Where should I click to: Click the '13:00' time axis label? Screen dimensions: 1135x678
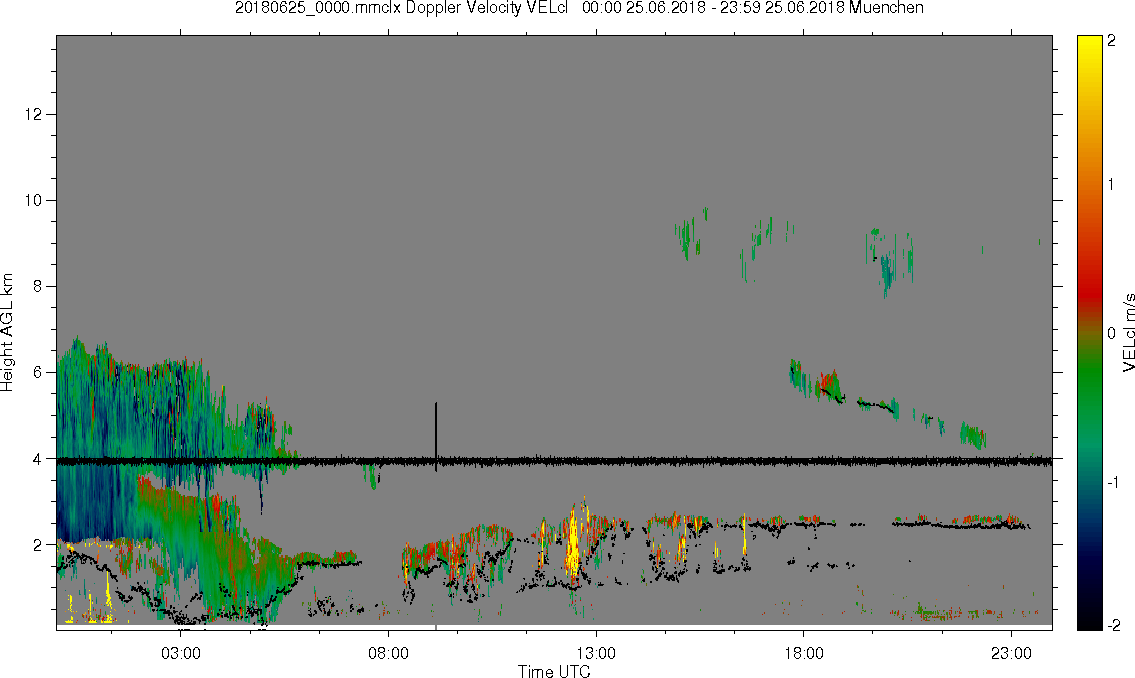pos(596,654)
